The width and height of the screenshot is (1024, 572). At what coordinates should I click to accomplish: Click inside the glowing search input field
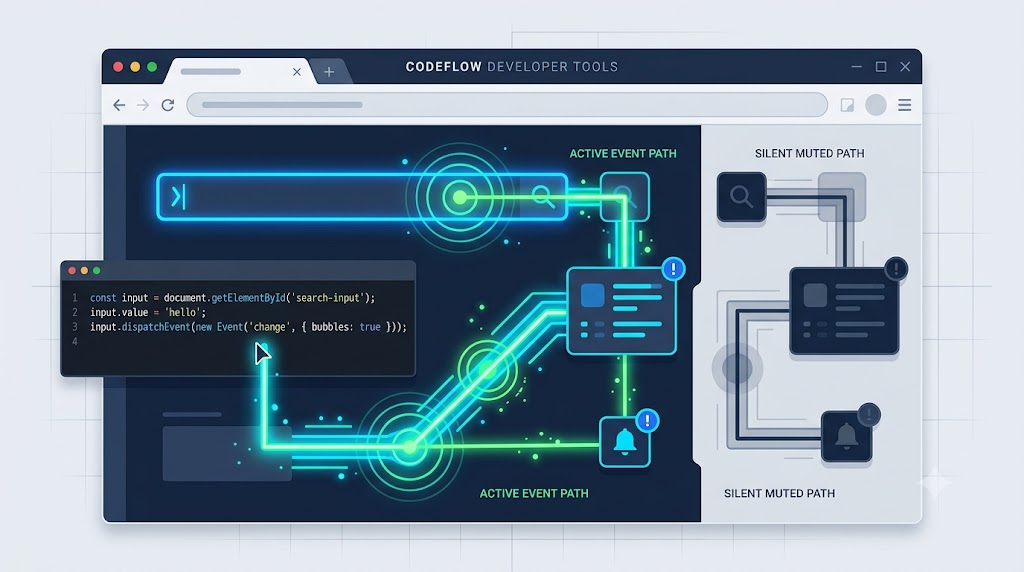click(x=362, y=197)
